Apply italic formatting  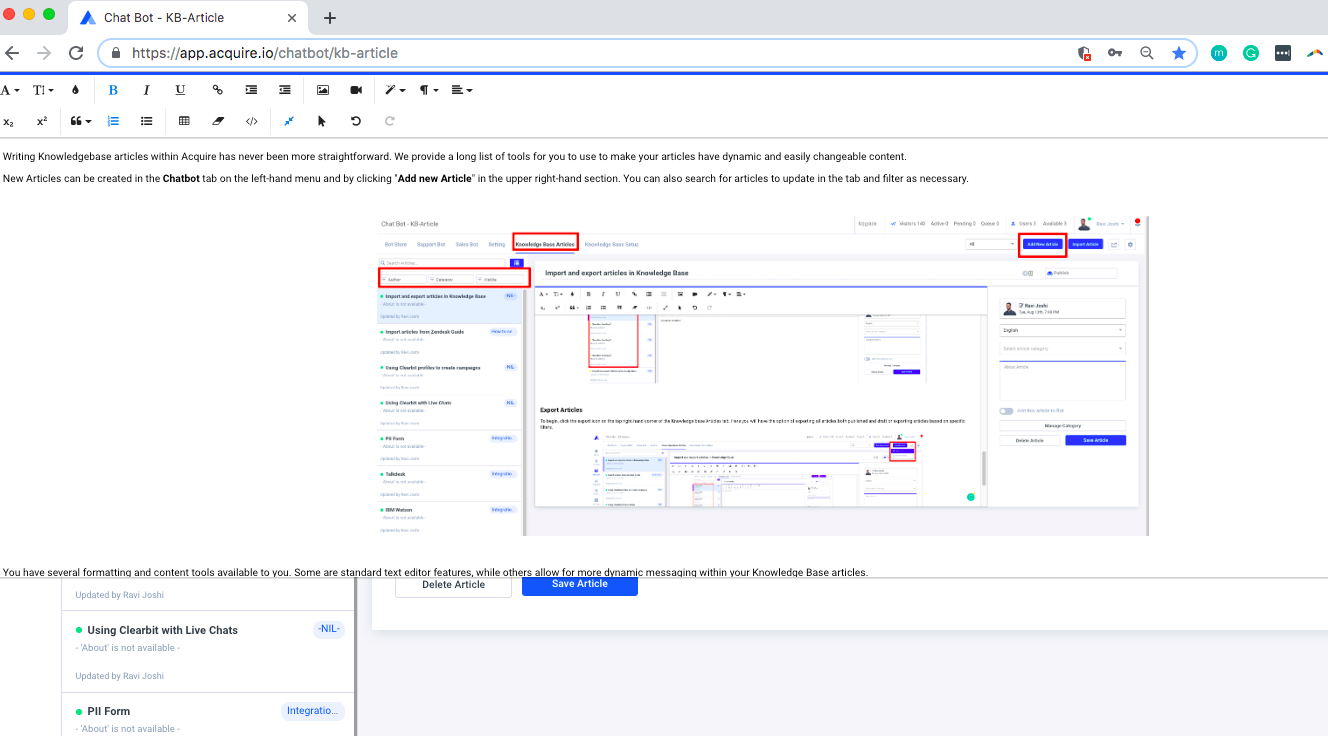[x=146, y=90]
